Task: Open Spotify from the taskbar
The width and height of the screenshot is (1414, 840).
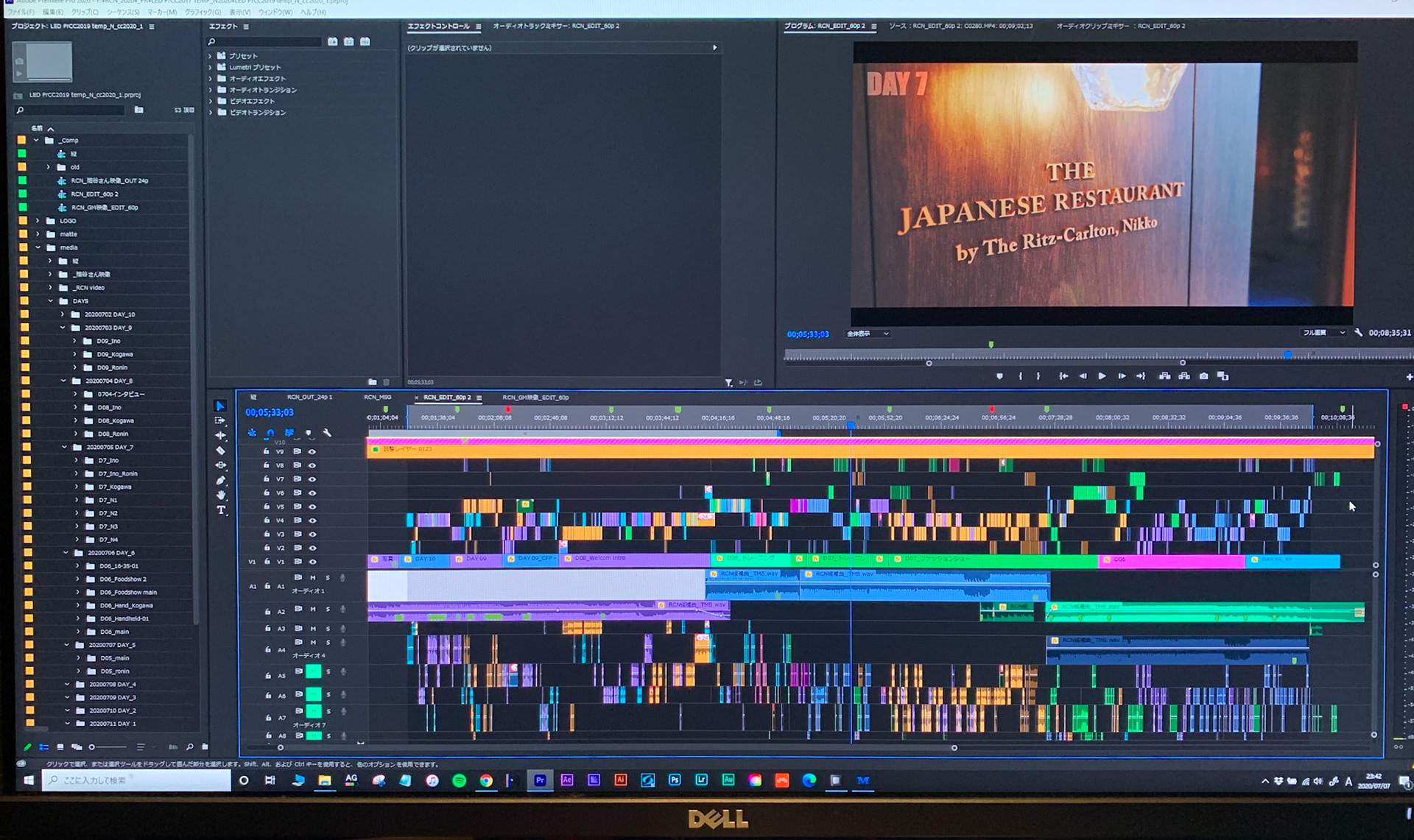Action: (460, 780)
